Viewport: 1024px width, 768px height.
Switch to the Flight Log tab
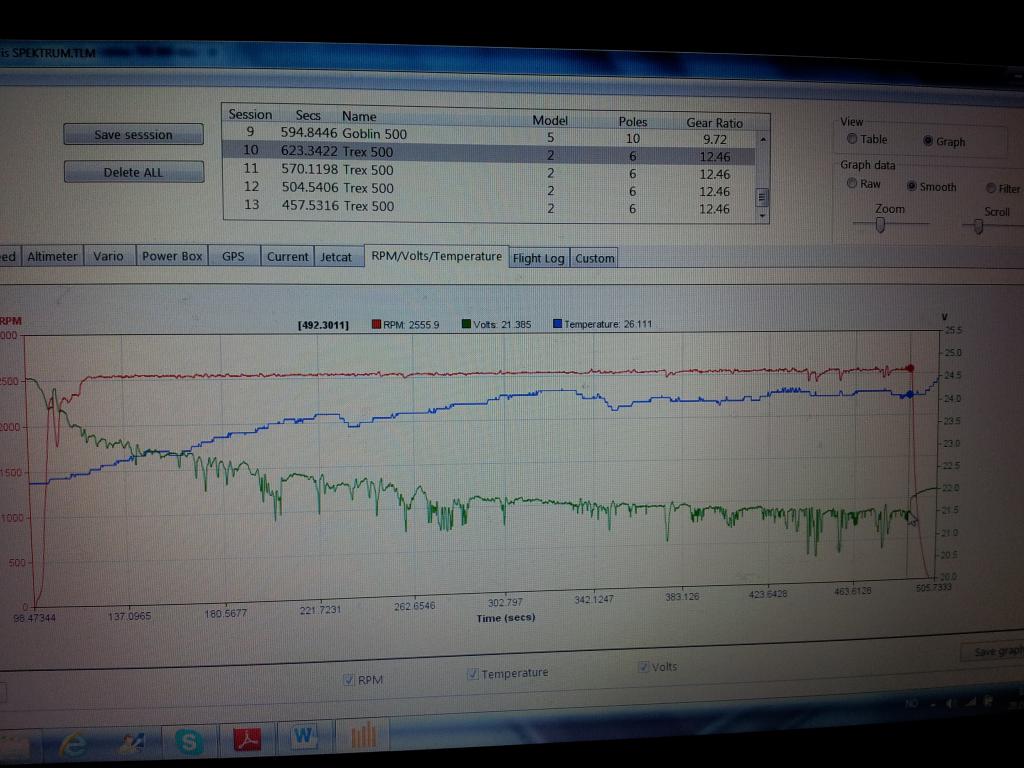click(538, 258)
